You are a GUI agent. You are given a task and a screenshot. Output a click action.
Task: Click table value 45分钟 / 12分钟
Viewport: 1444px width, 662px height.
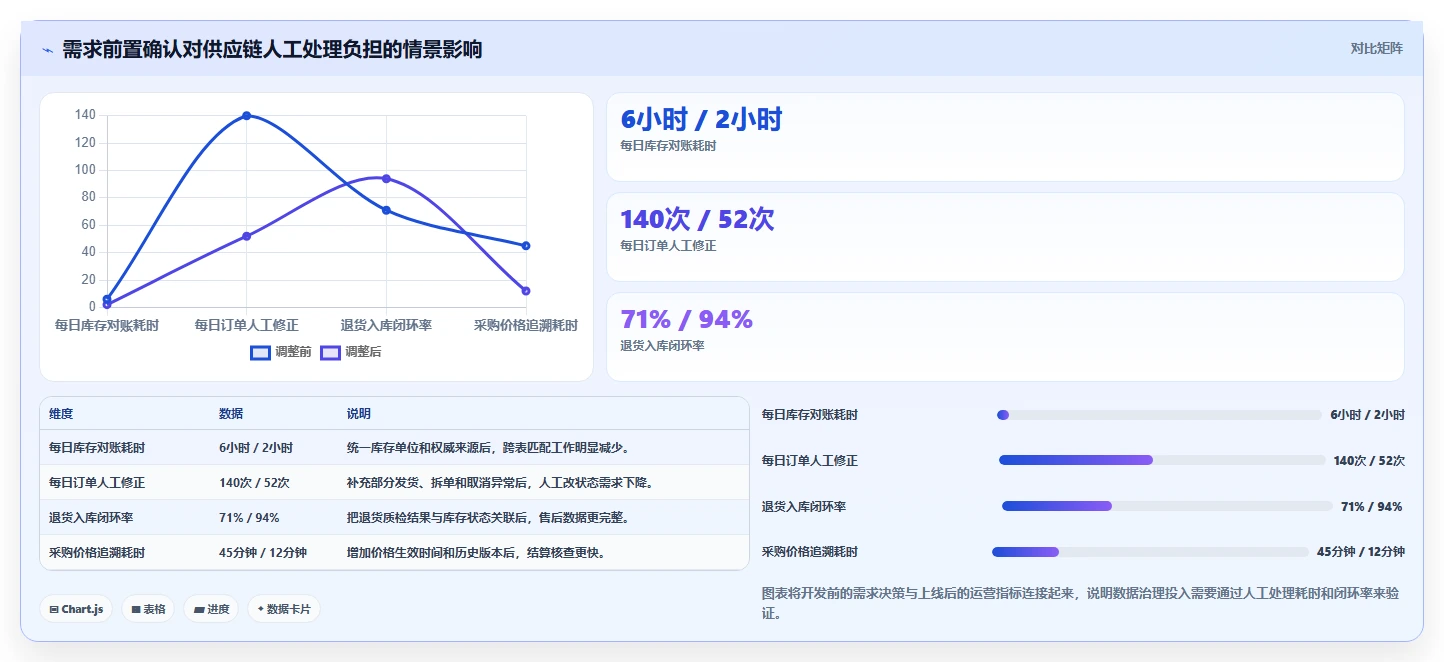263,553
